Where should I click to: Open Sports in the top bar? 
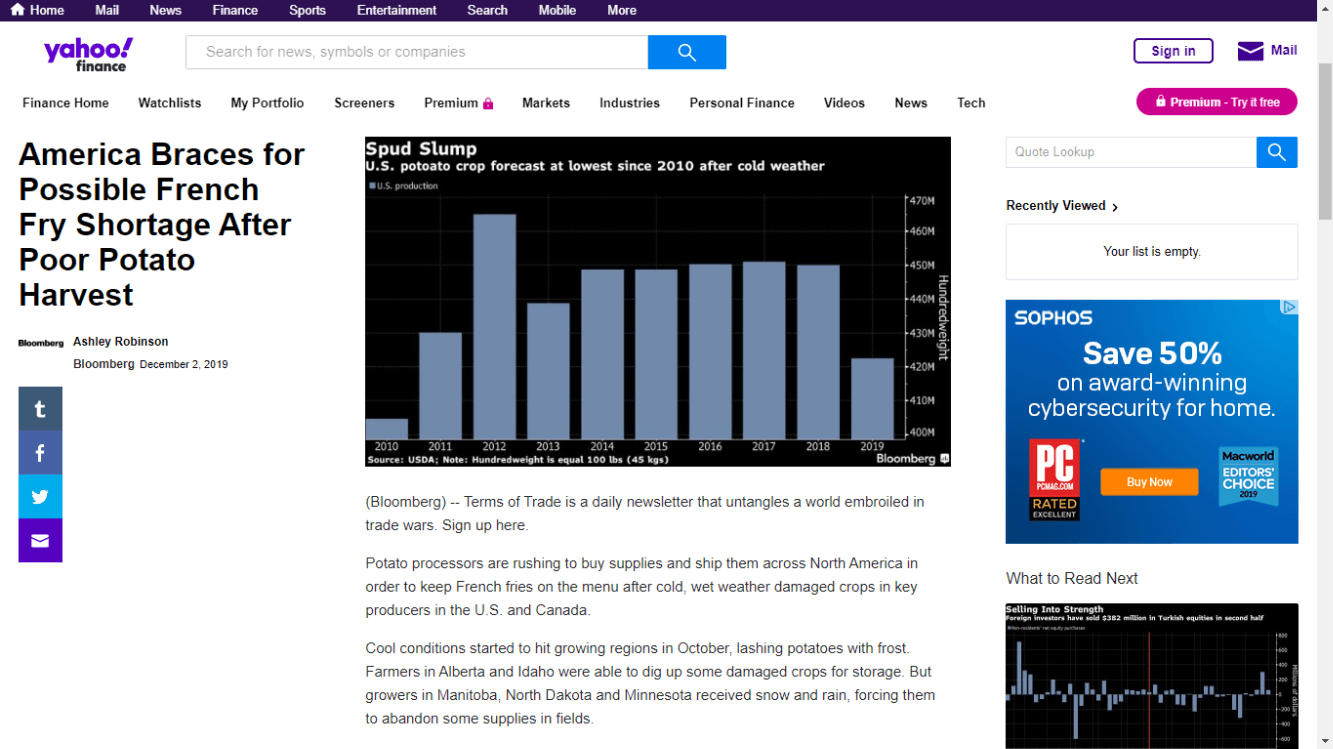coord(307,10)
